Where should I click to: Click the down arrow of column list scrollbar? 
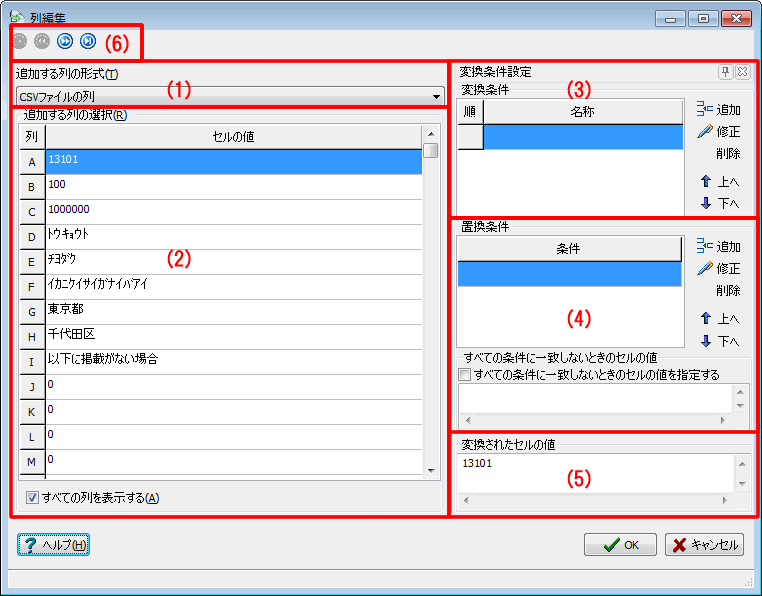pyautogui.click(x=431, y=469)
